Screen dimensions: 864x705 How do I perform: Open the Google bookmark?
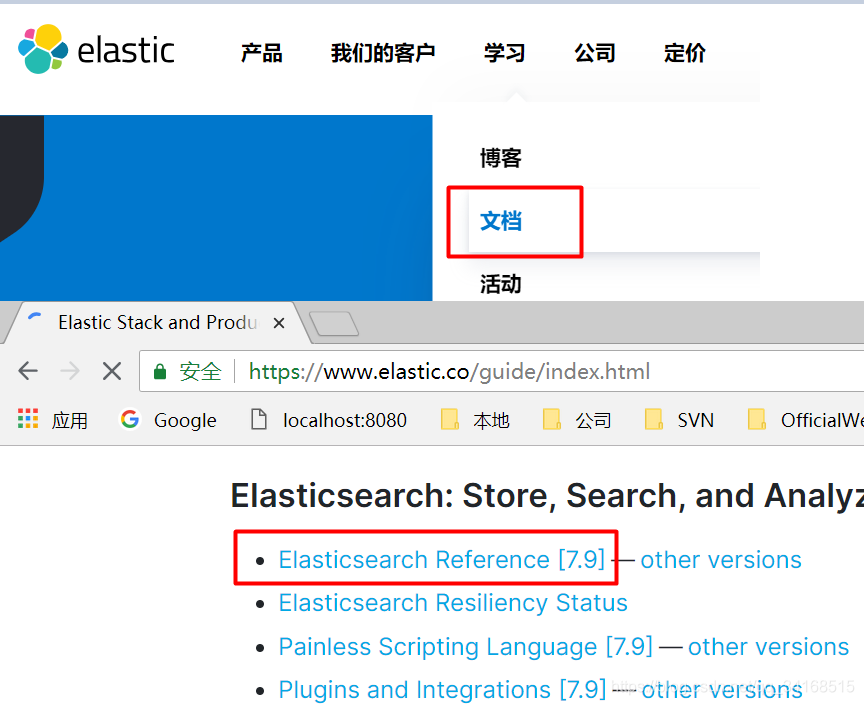[x=169, y=420]
